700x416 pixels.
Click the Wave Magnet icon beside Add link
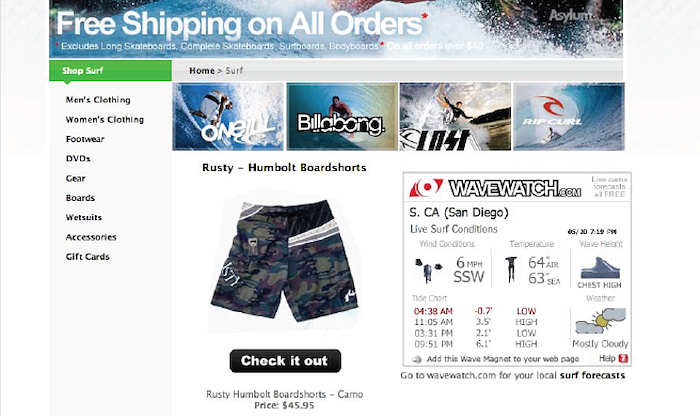click(417, 359)
